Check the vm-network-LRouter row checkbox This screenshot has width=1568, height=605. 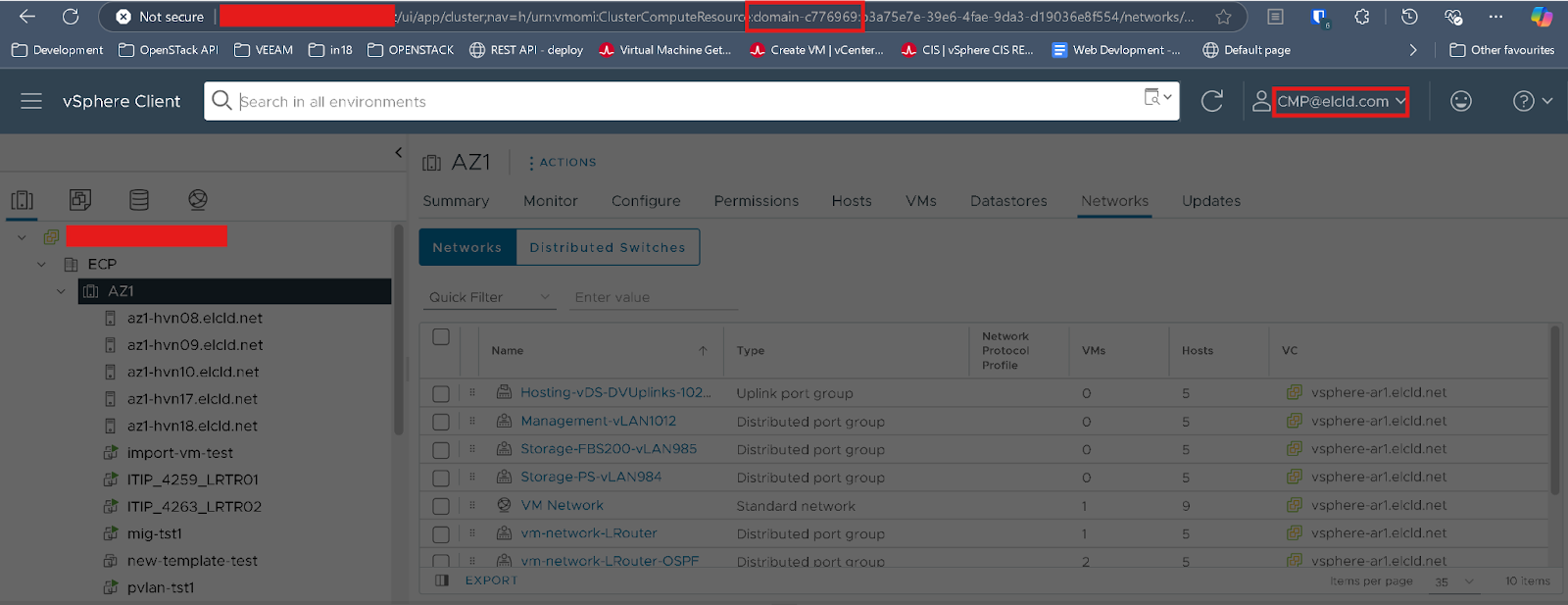pyautogui.click(x=441, y=535)
